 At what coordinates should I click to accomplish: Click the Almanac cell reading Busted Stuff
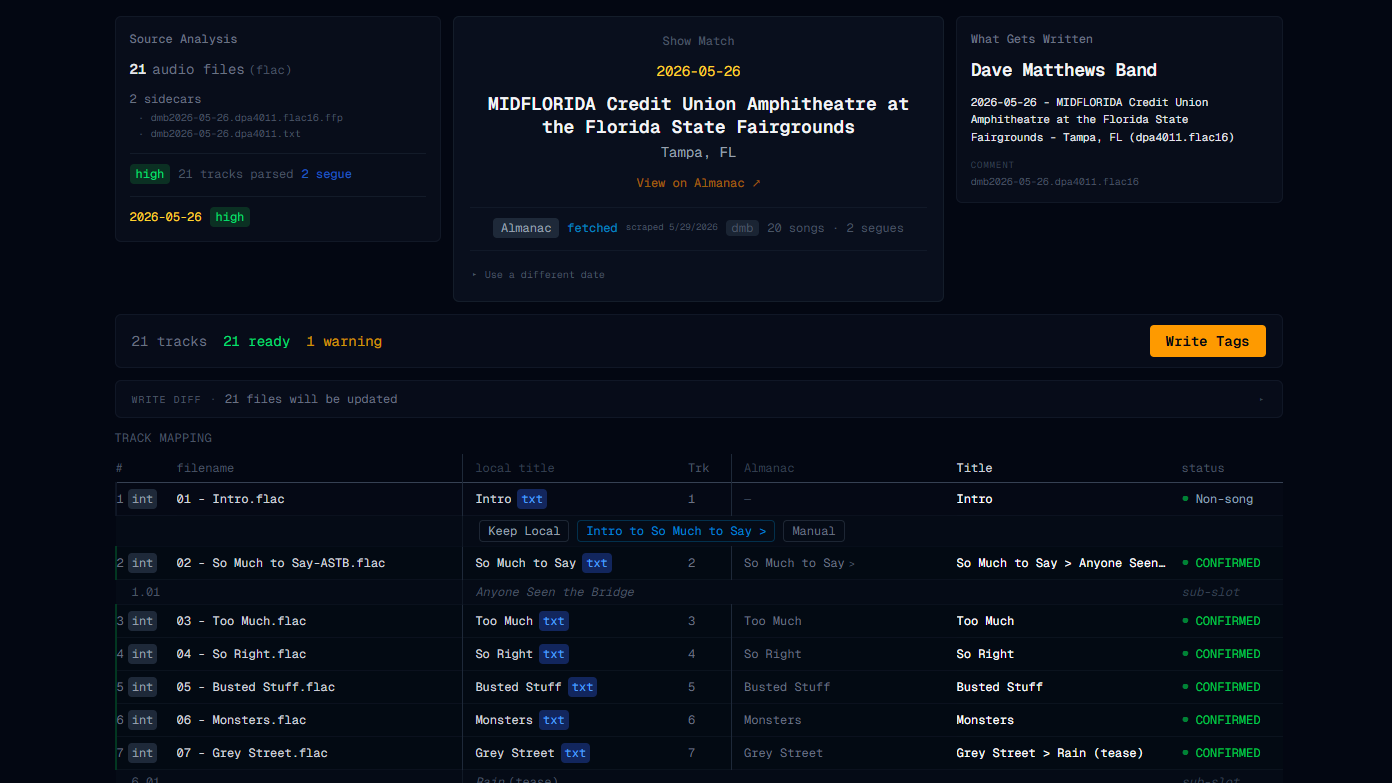click(x=787, y=687)
